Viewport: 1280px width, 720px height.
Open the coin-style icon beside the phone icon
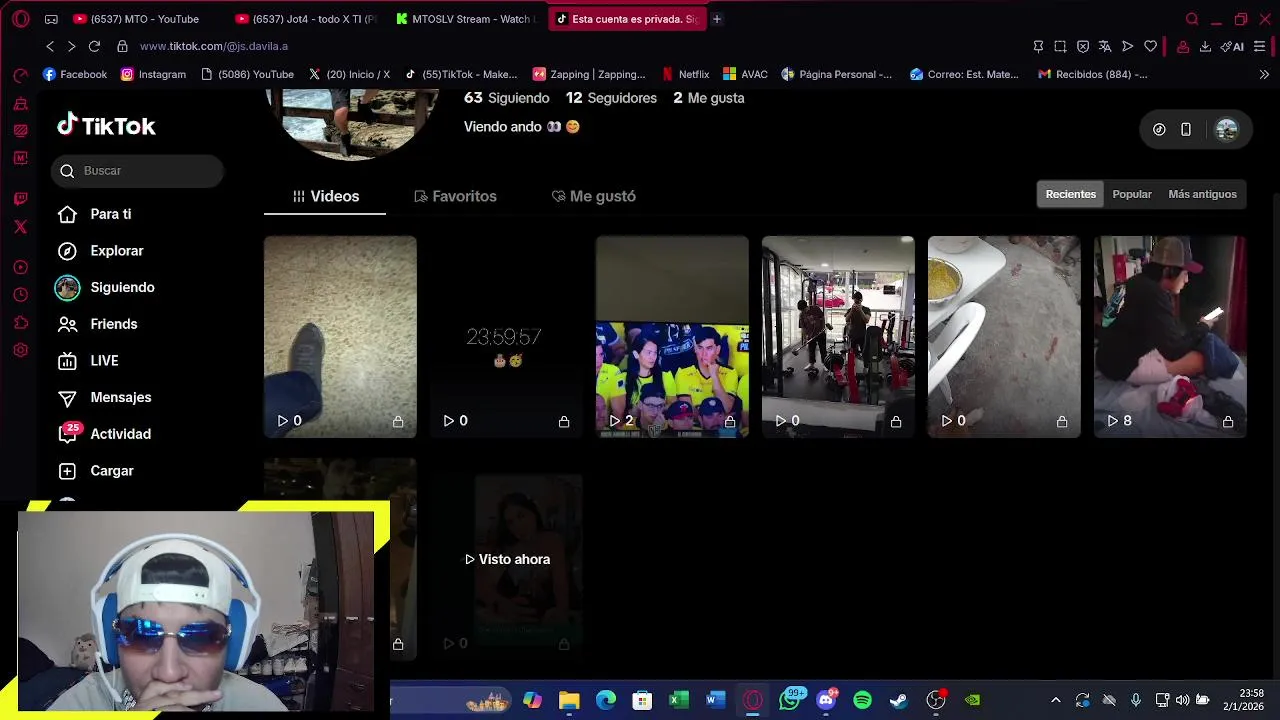1159,129
